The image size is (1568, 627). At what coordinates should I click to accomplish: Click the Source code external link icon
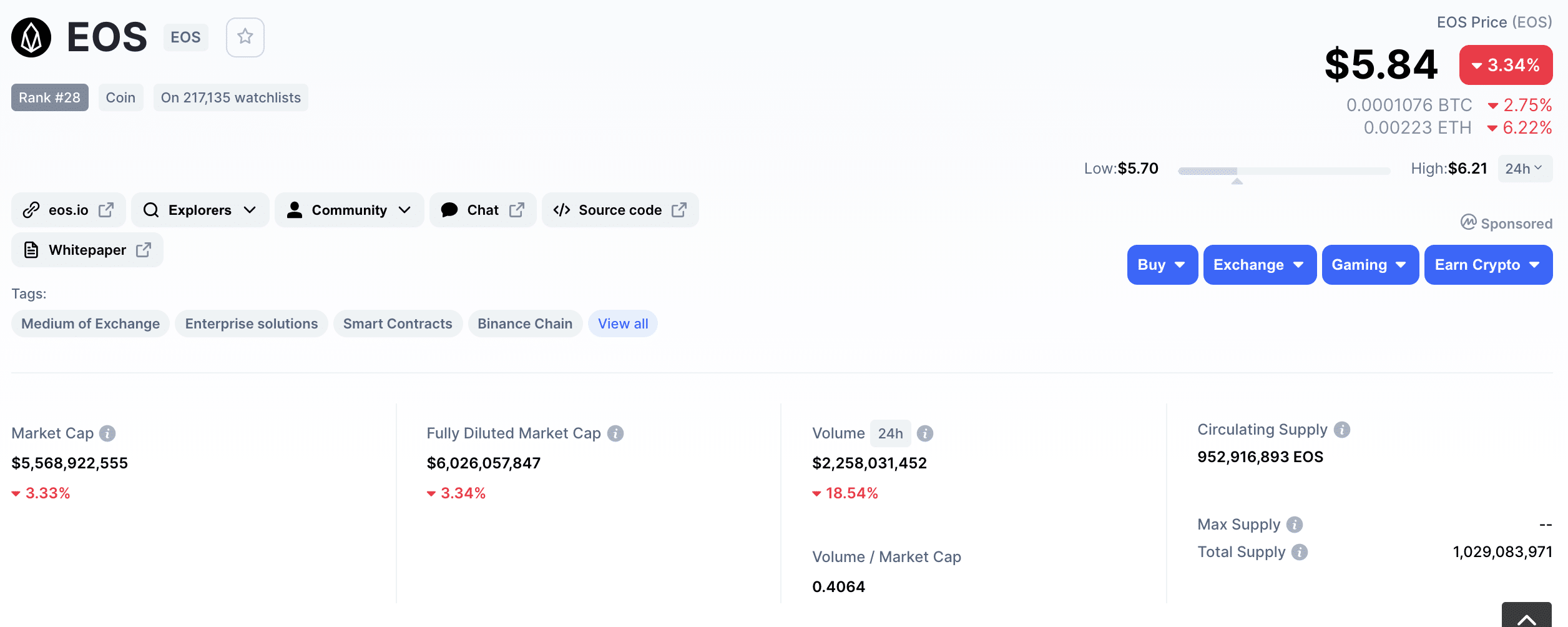(x=679, y=210)
